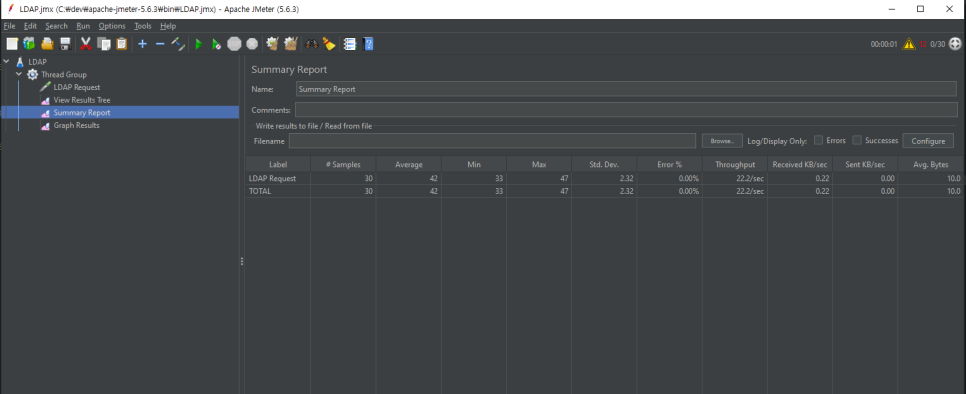966x394 pixels.
Task: Select View Results Tree element
Action: (x=82, y=100)
